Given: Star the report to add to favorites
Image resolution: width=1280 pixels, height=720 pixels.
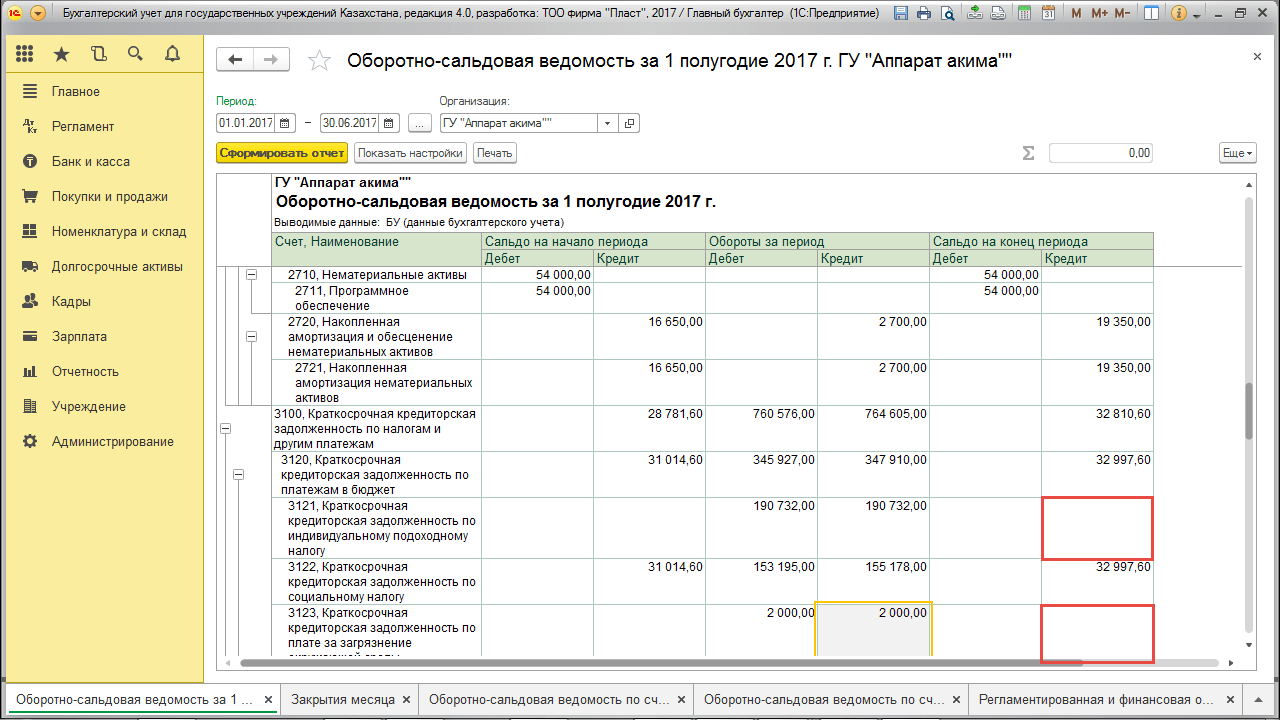Looking at the screenshot, I should tap(319, 60).
